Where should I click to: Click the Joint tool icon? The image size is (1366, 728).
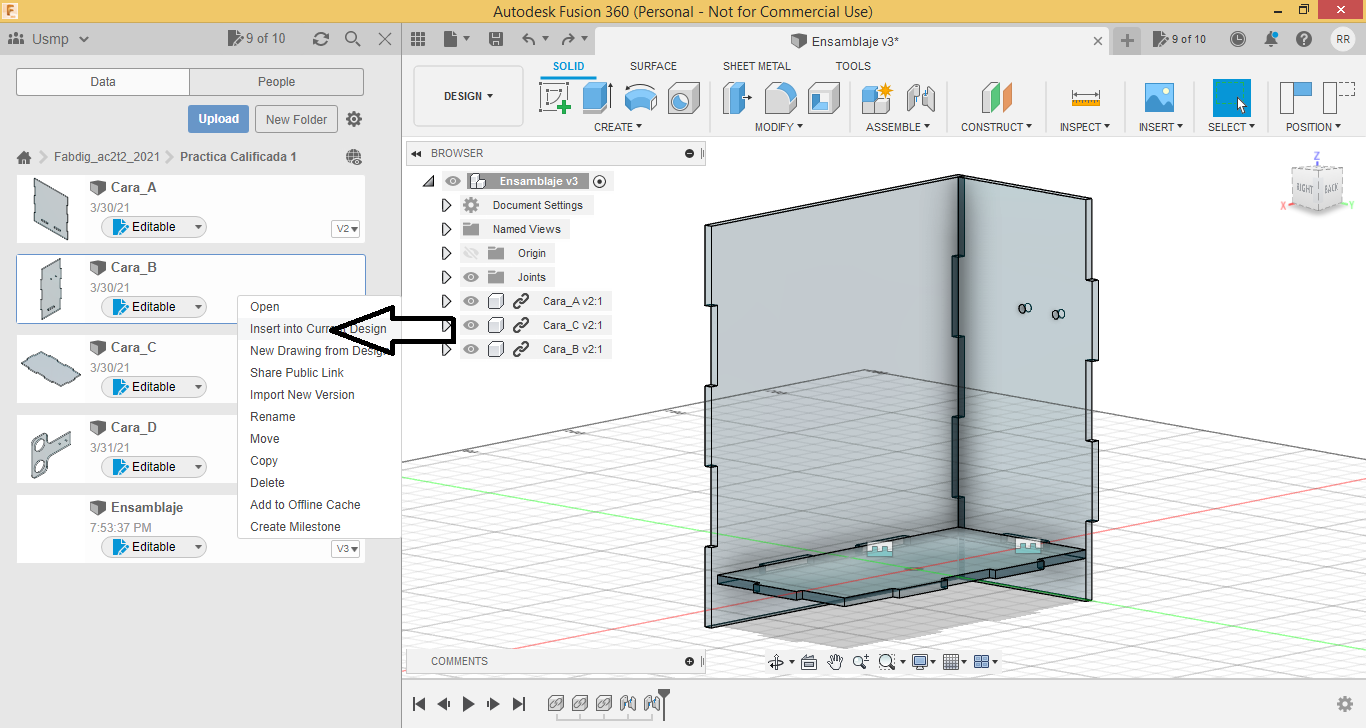[920, 99]
